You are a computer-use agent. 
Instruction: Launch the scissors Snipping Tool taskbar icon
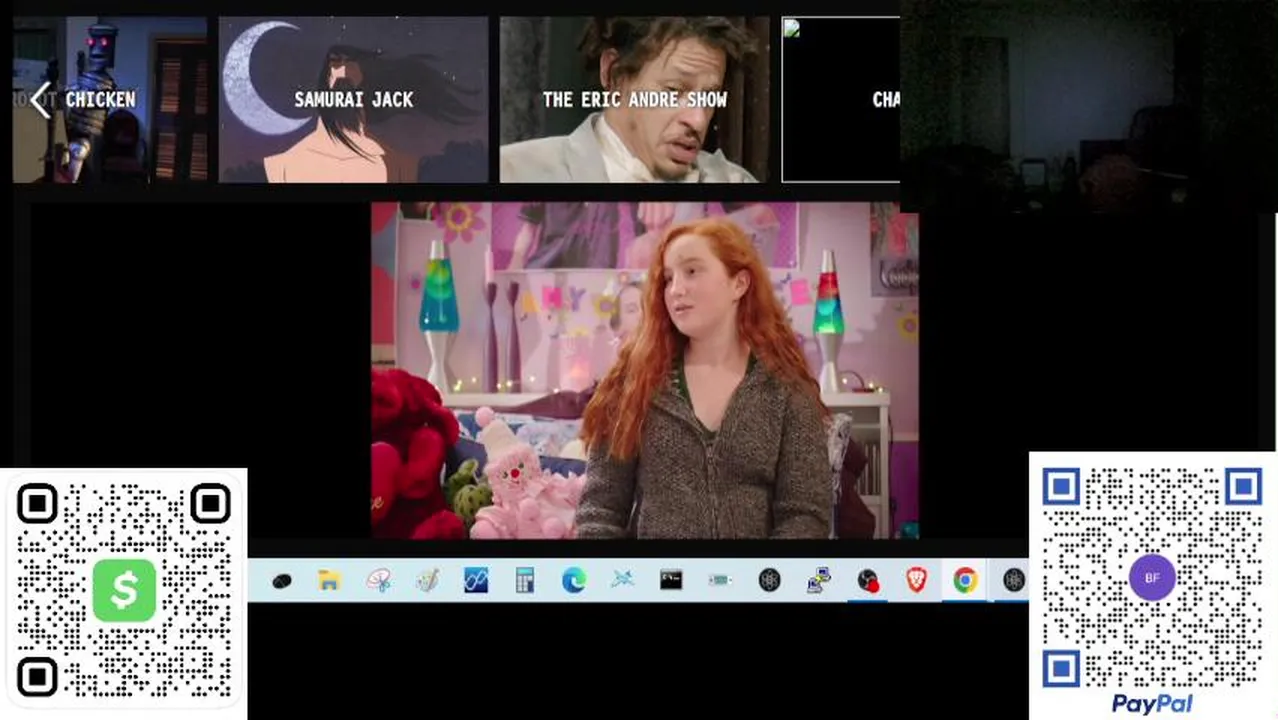(x=379, y=580)
